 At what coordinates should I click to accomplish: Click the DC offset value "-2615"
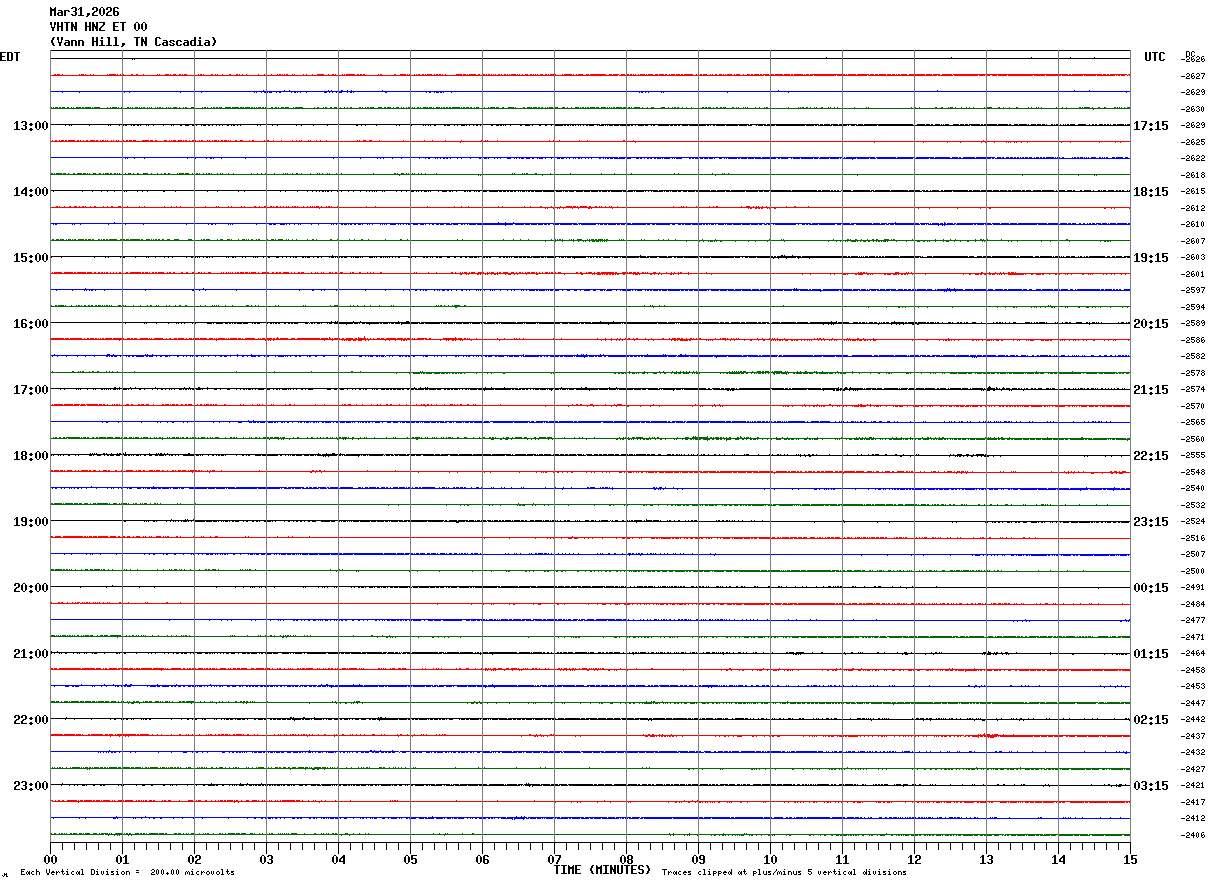pyautogui.click(x=1193, y=191)
